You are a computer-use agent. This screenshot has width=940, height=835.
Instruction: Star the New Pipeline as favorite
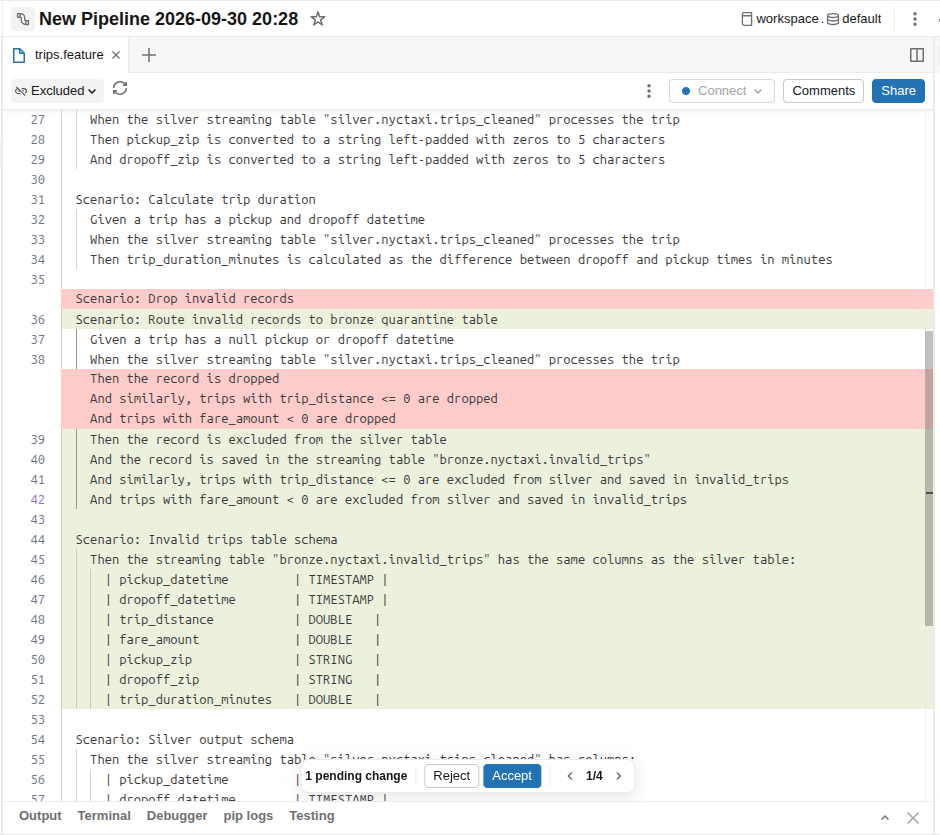[x=318, y=19]
